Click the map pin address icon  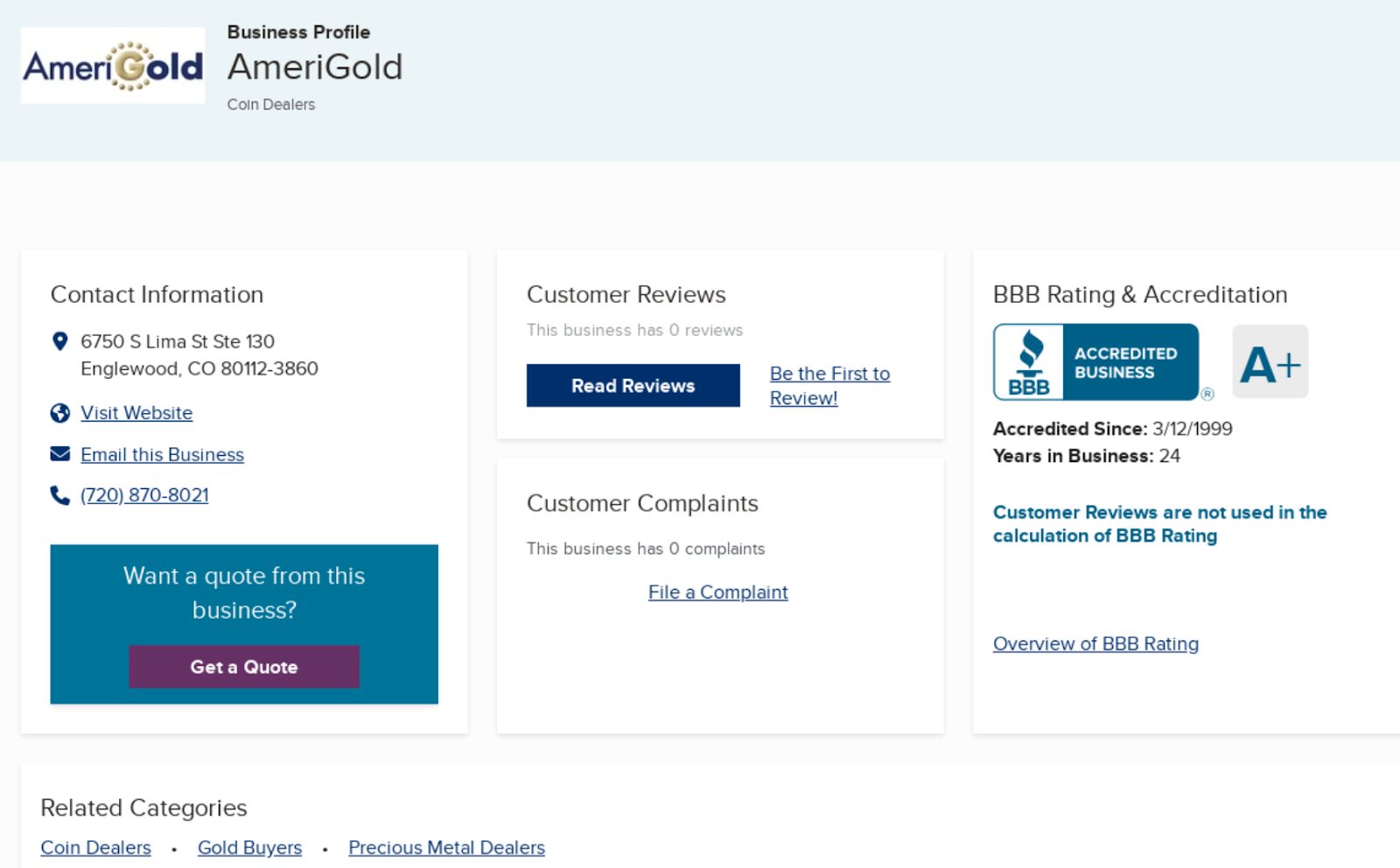tap(60, 341)
